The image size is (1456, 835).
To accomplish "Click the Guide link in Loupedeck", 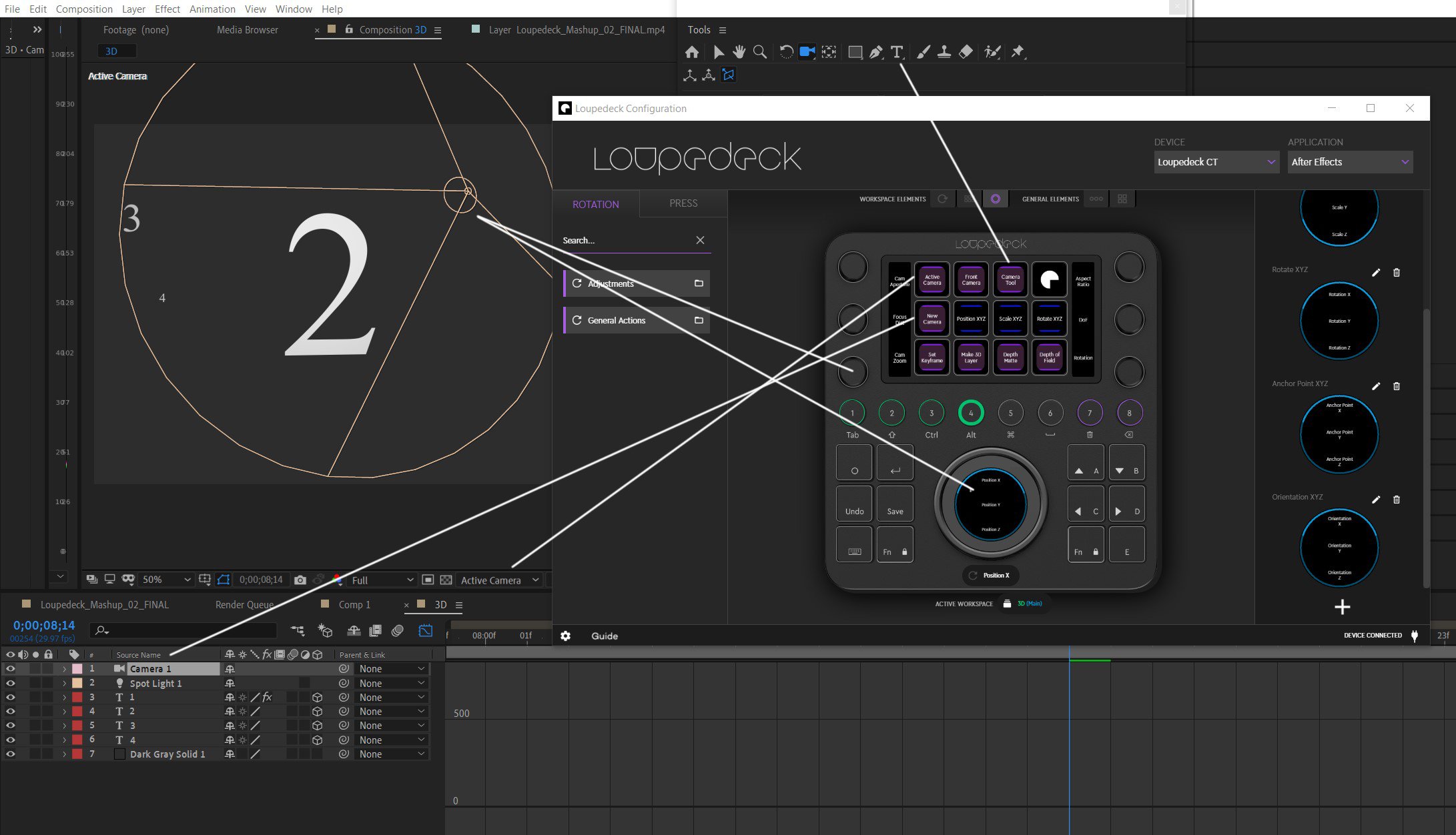I will click(x=605, y=636).
